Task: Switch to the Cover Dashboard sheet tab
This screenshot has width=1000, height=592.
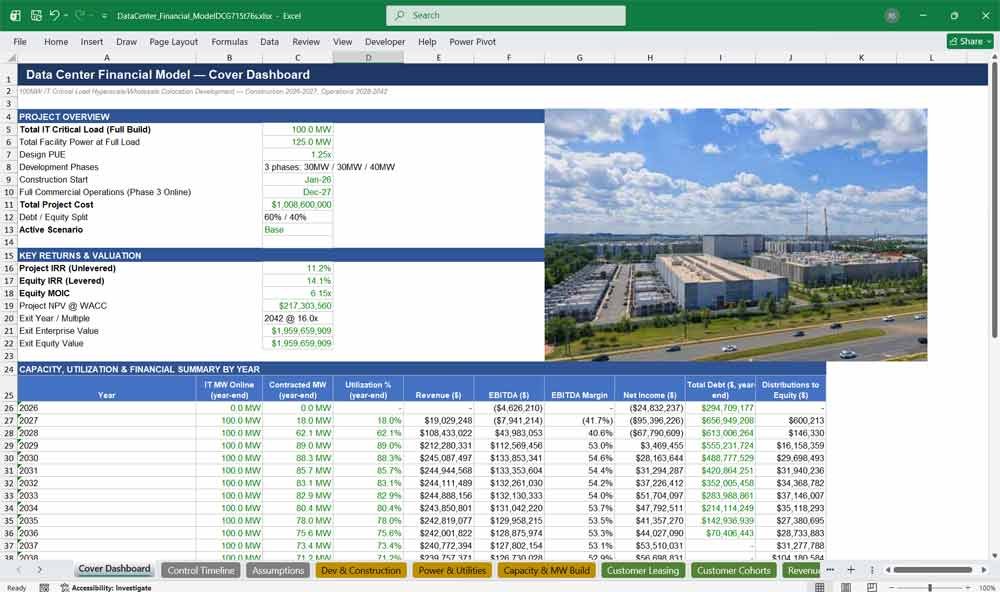Action: (114, 569)
